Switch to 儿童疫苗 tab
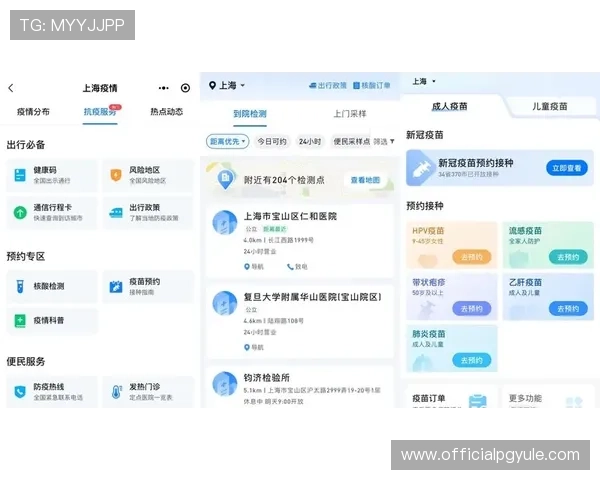Image resolution: width=600 pixels, height=480 pixels. 550,106
